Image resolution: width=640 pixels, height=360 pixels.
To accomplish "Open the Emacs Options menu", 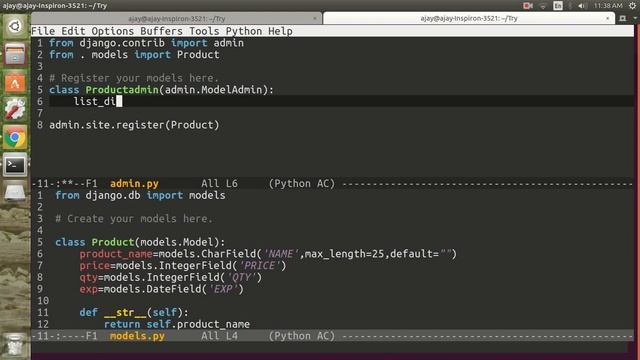I will 112,31.
